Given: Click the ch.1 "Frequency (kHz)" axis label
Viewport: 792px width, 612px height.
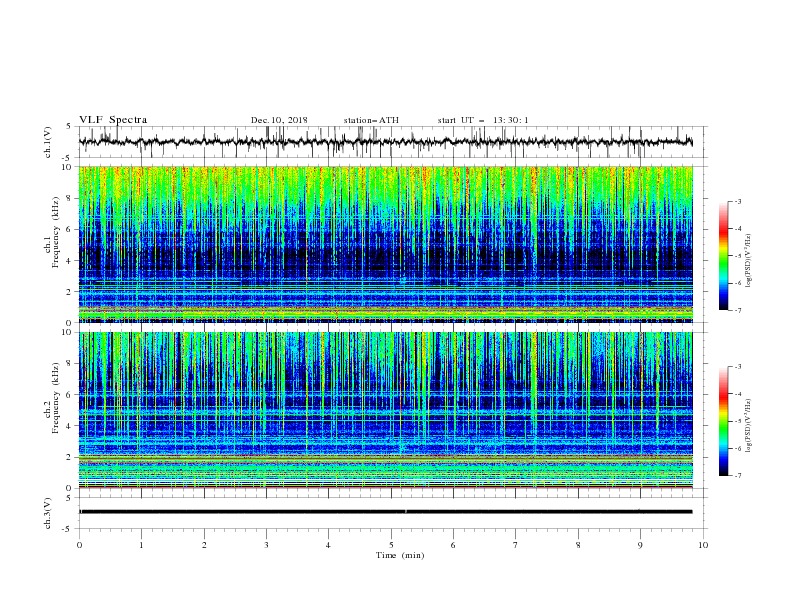Looking at the screenshot, I should click(x=55, y=232).
